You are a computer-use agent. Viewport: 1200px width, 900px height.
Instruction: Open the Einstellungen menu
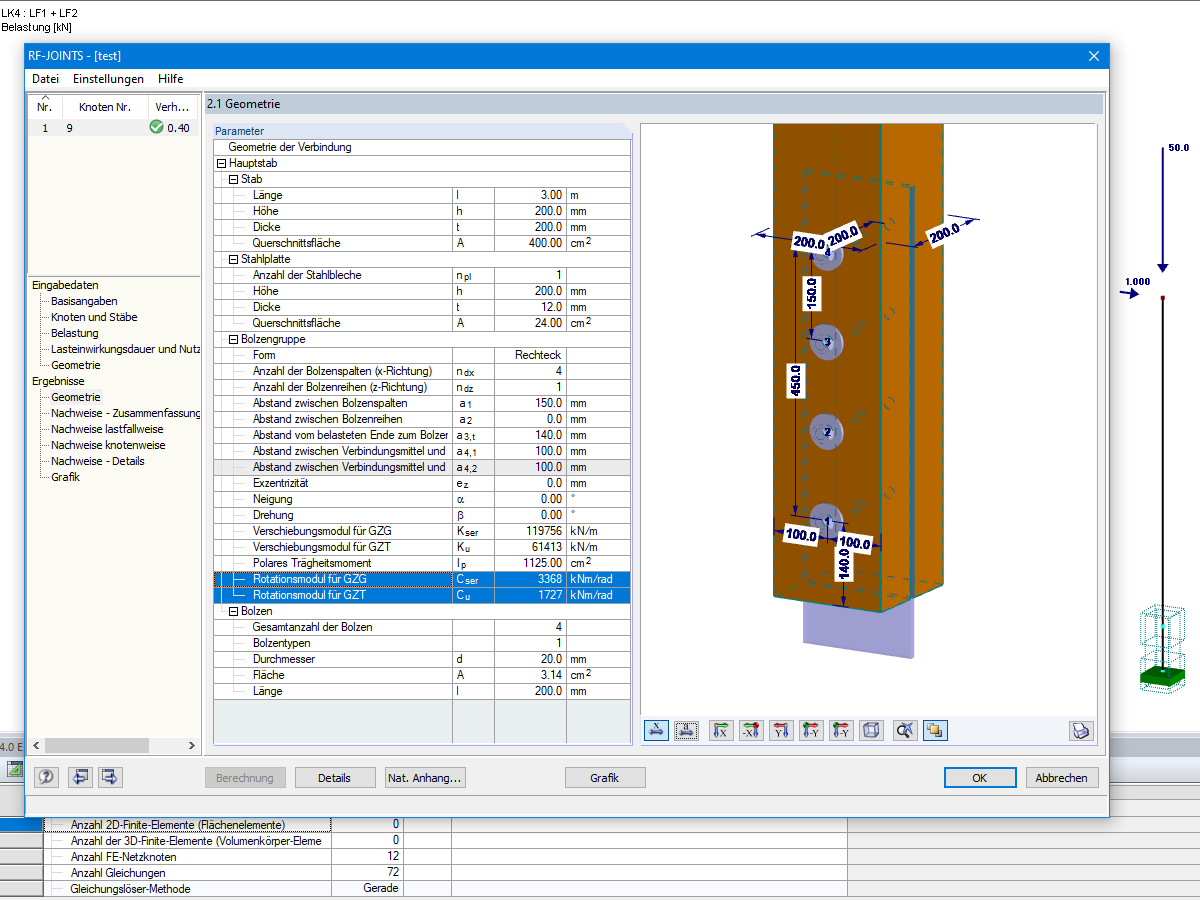coord(108,79)
